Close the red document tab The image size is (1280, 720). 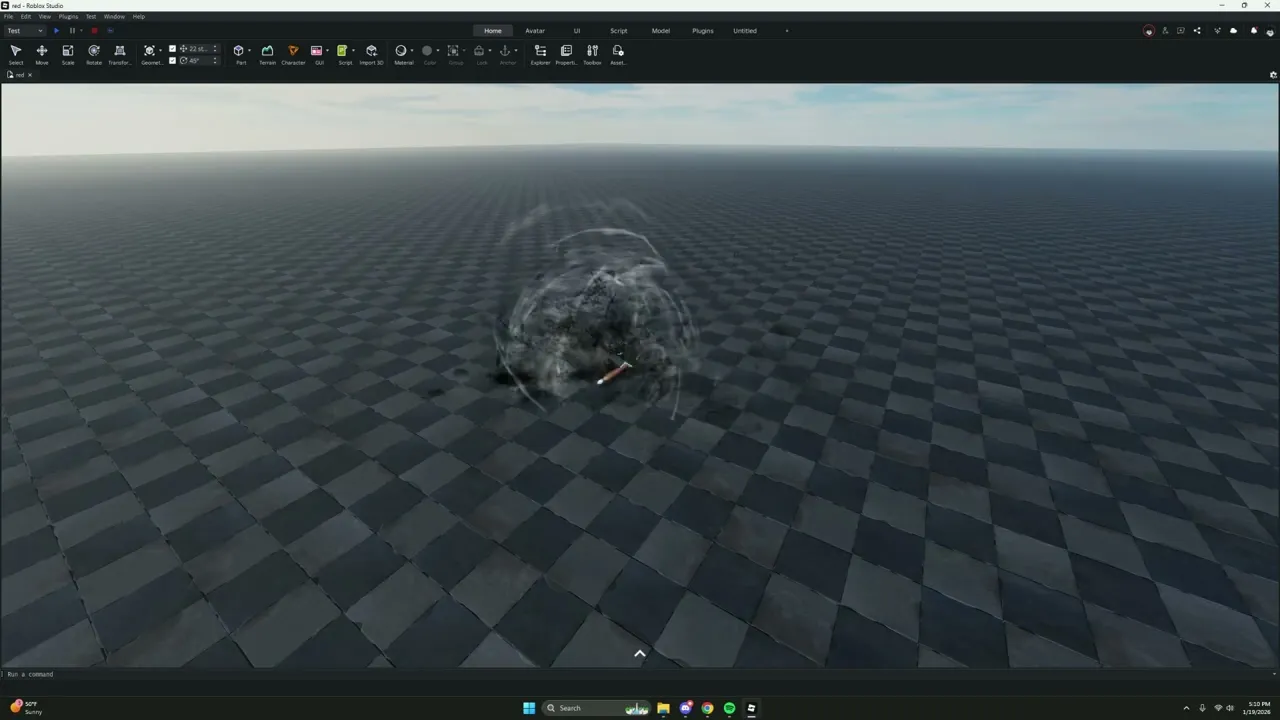[x=30, y=75]
